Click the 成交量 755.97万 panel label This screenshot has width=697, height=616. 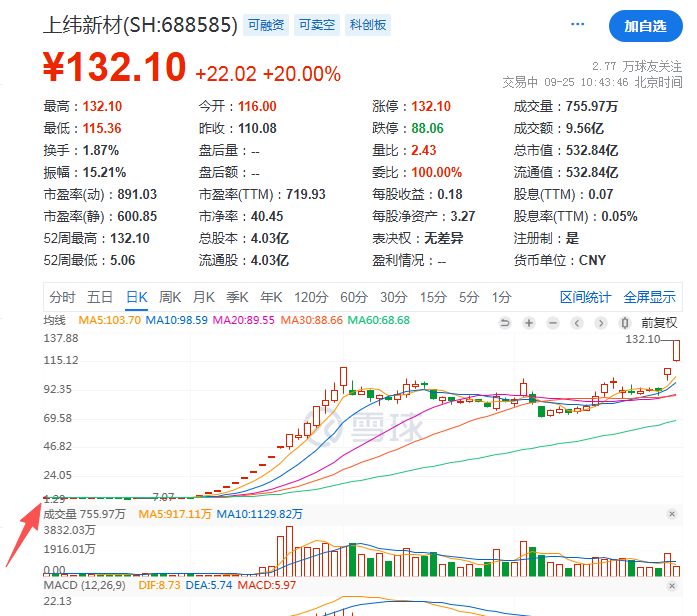click(84, 514)
